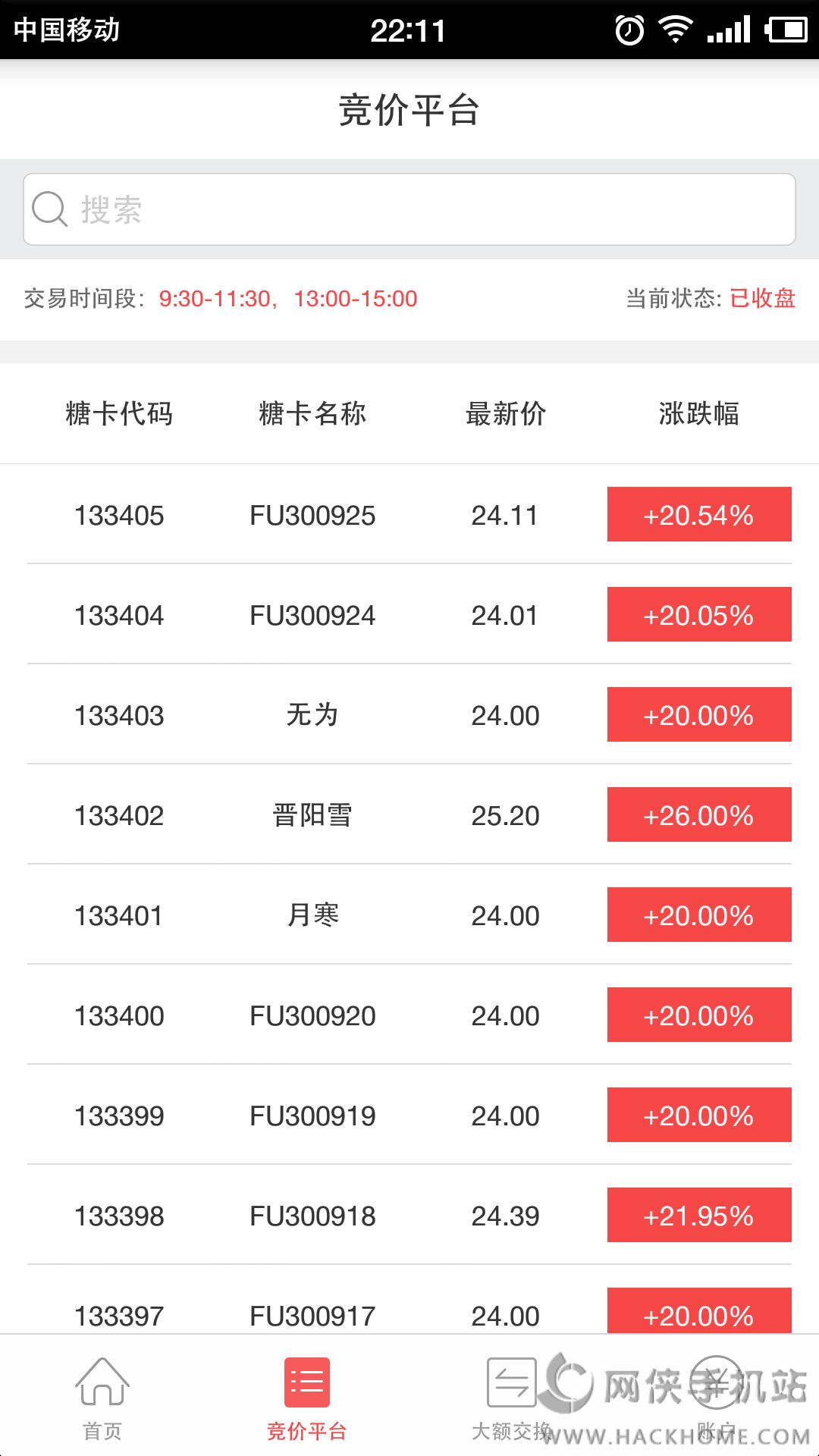
Task: Switch to the 账户 tab
Action: (717, 1395)
